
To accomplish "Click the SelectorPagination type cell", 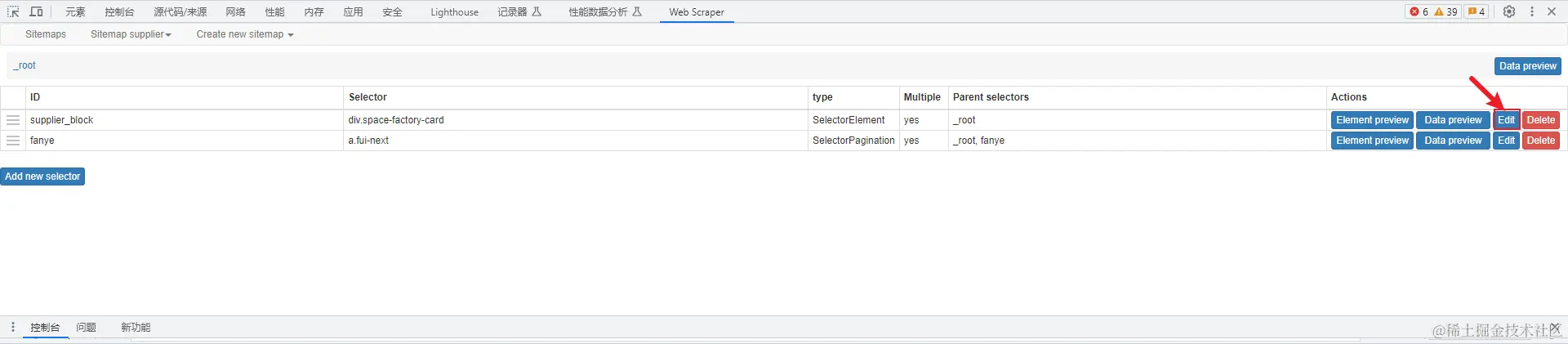I will 853,141.
